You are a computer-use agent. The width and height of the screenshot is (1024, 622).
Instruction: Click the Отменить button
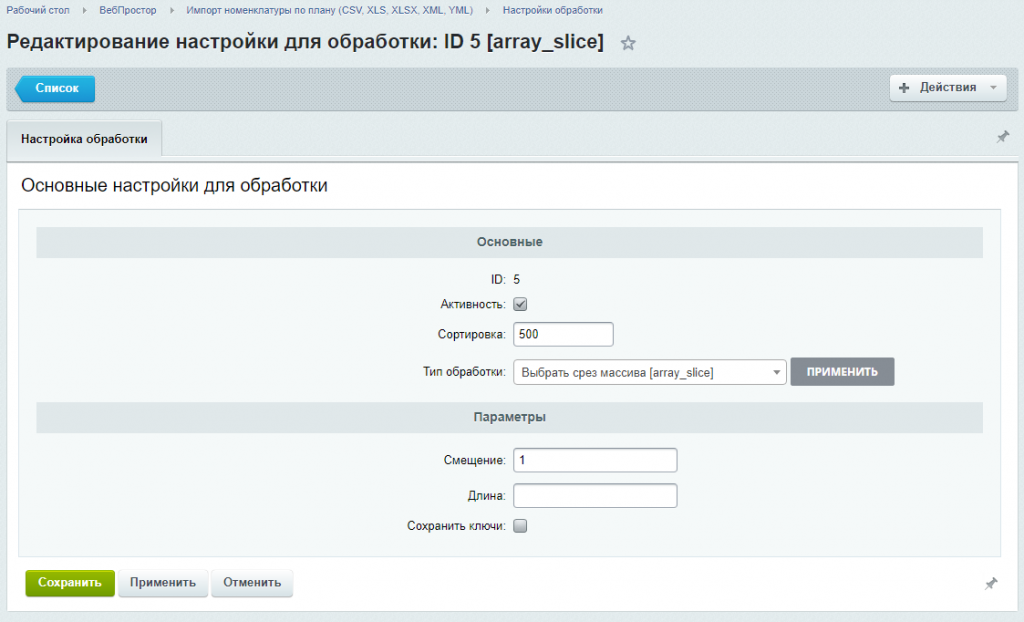pos(252,583)
